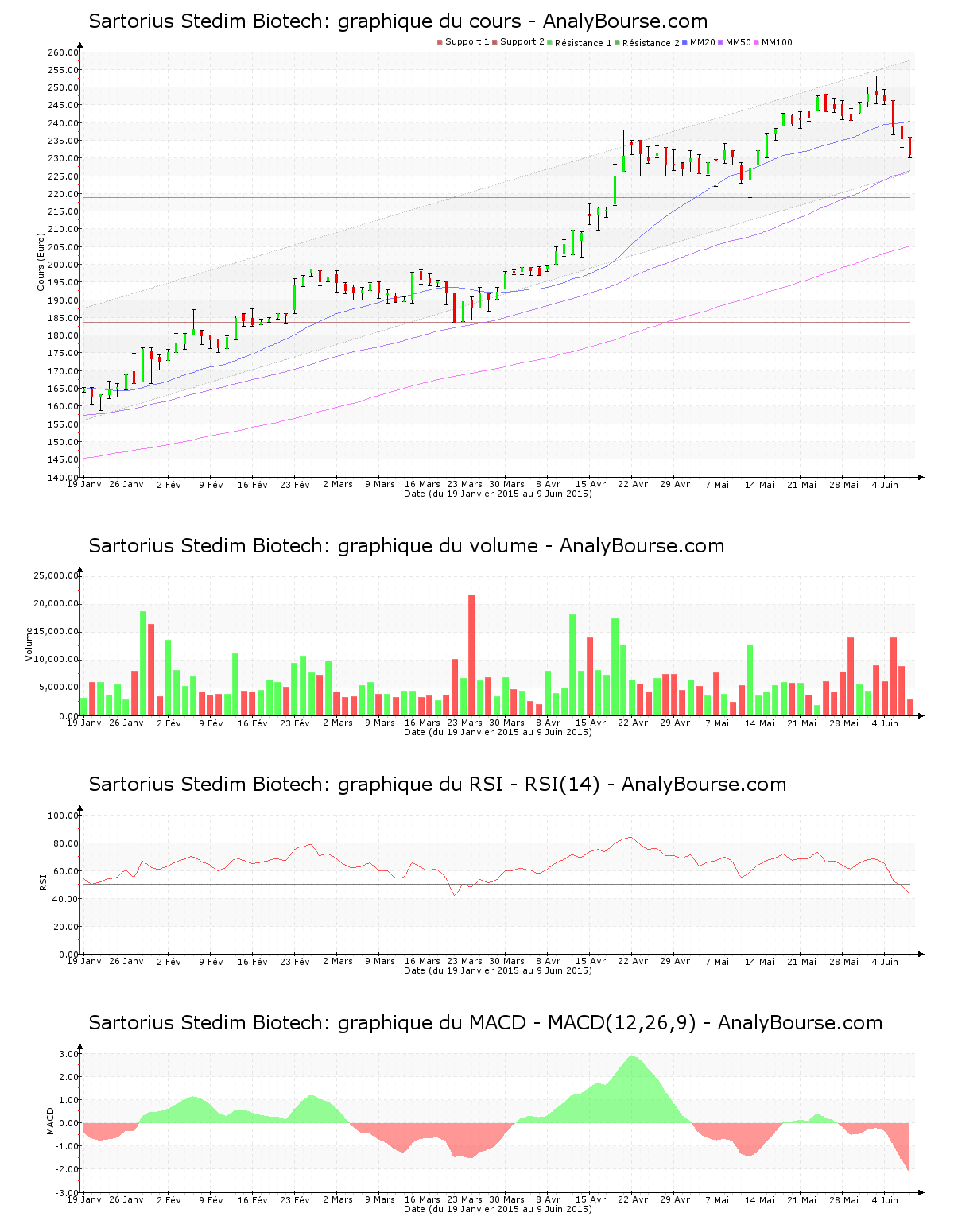Viewport: 954px width, 1232px height.
Task: Click the MACD green peak above 22 Avr
Action: pos(632,1089)
